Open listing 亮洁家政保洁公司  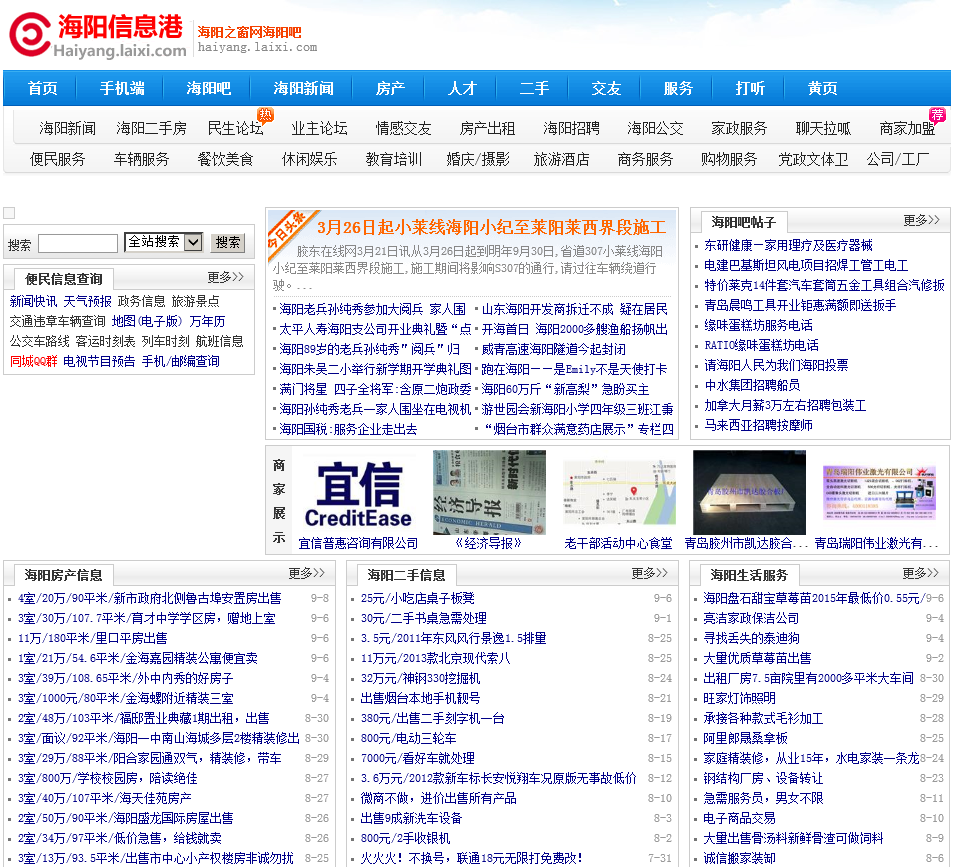751,618
